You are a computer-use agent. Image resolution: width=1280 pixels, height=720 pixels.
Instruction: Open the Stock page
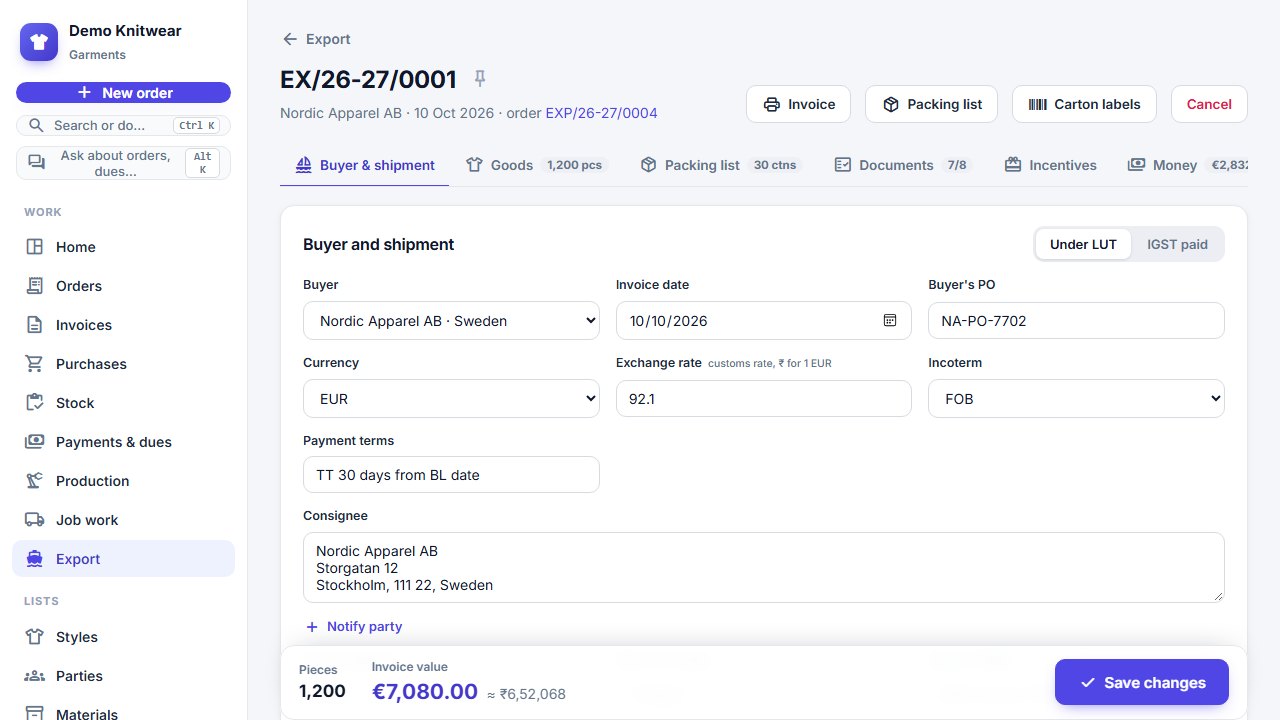(x=123, y=403)
